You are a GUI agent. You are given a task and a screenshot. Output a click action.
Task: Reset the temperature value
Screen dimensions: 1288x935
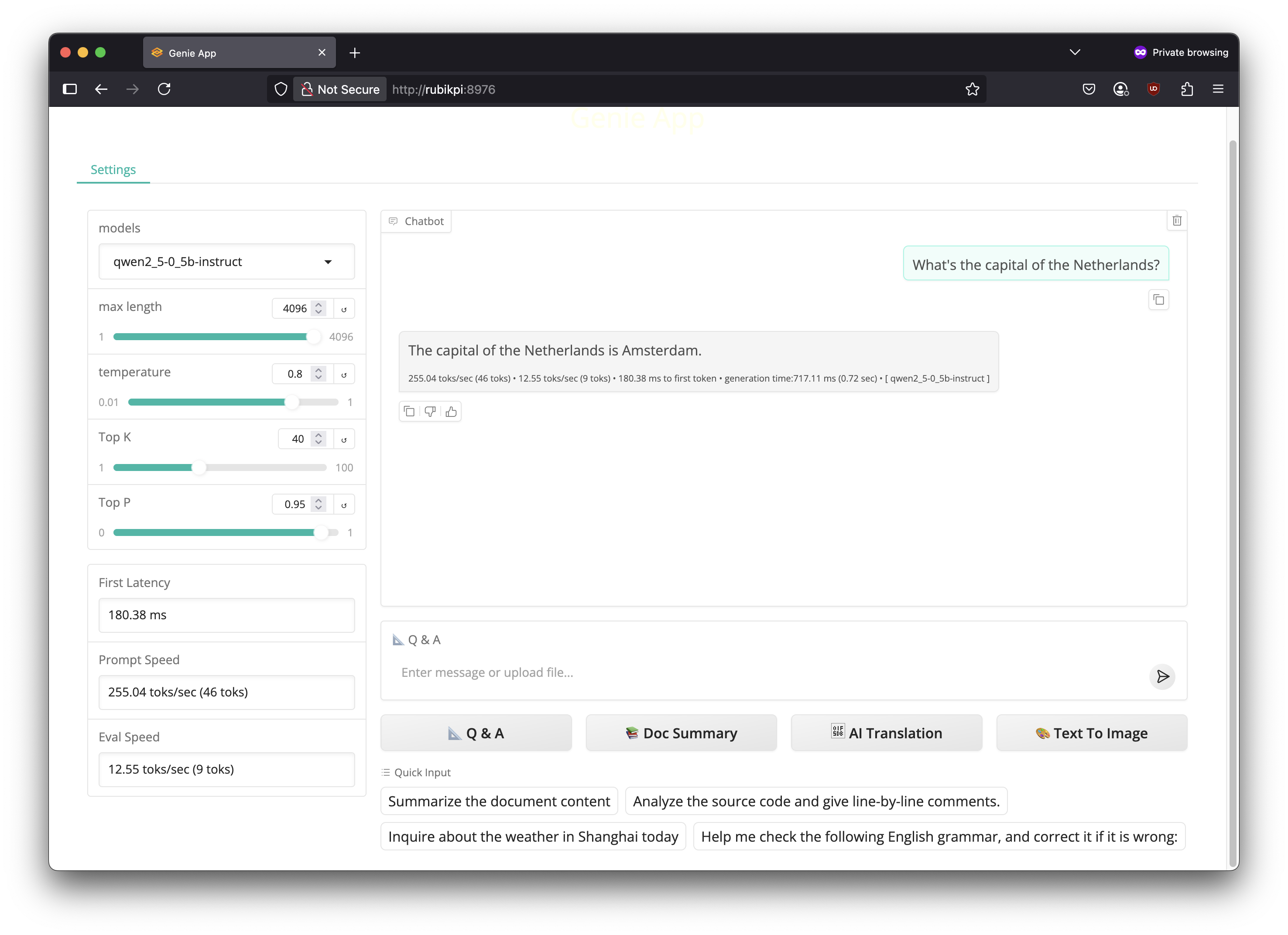[x=343, y=374]
